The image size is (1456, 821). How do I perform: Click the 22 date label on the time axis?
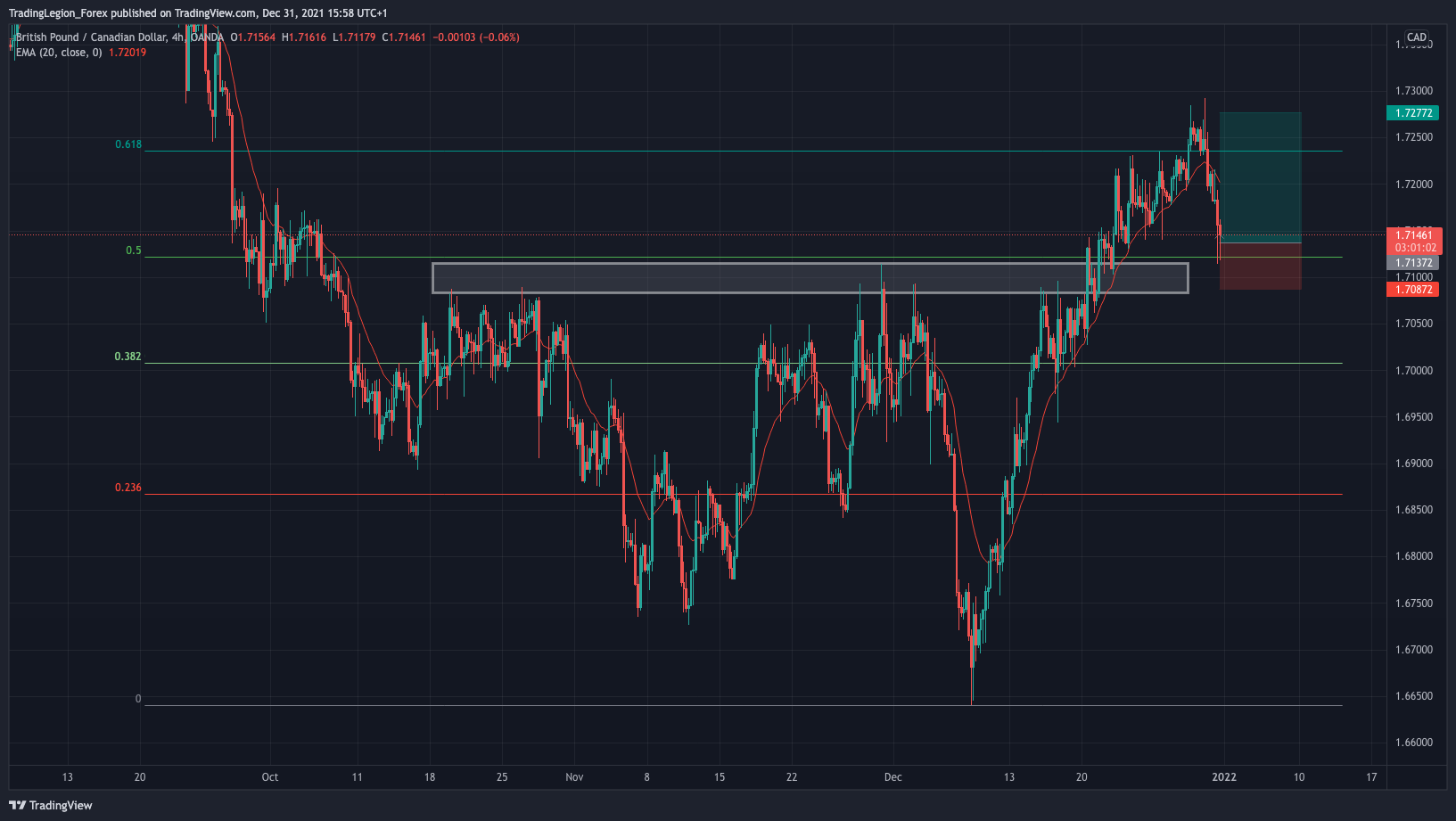coord(792,777)
